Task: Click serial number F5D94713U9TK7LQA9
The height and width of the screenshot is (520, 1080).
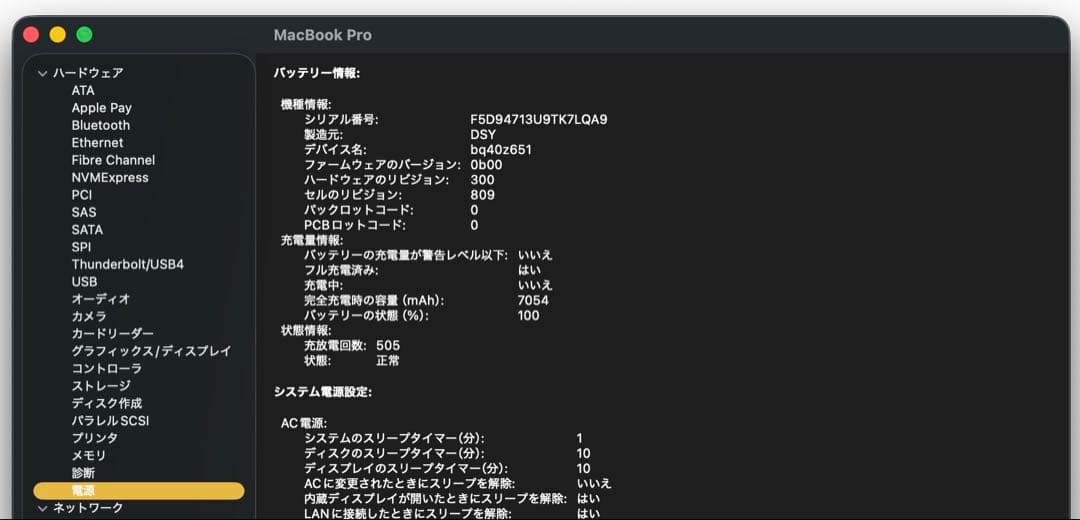Action: coord(539,120)
